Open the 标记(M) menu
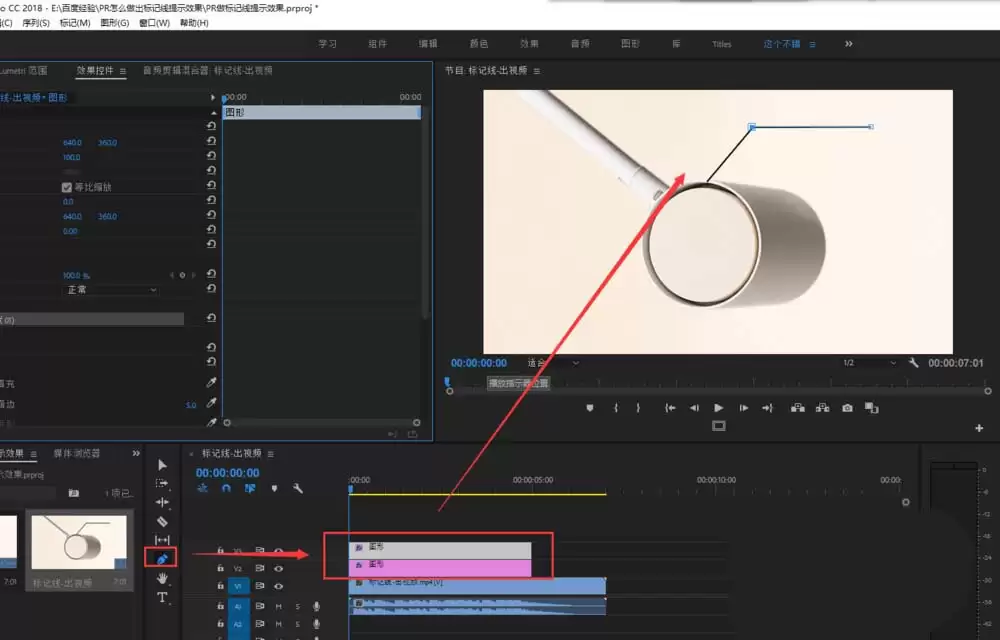1000x640 pixels. coord(75,23)
